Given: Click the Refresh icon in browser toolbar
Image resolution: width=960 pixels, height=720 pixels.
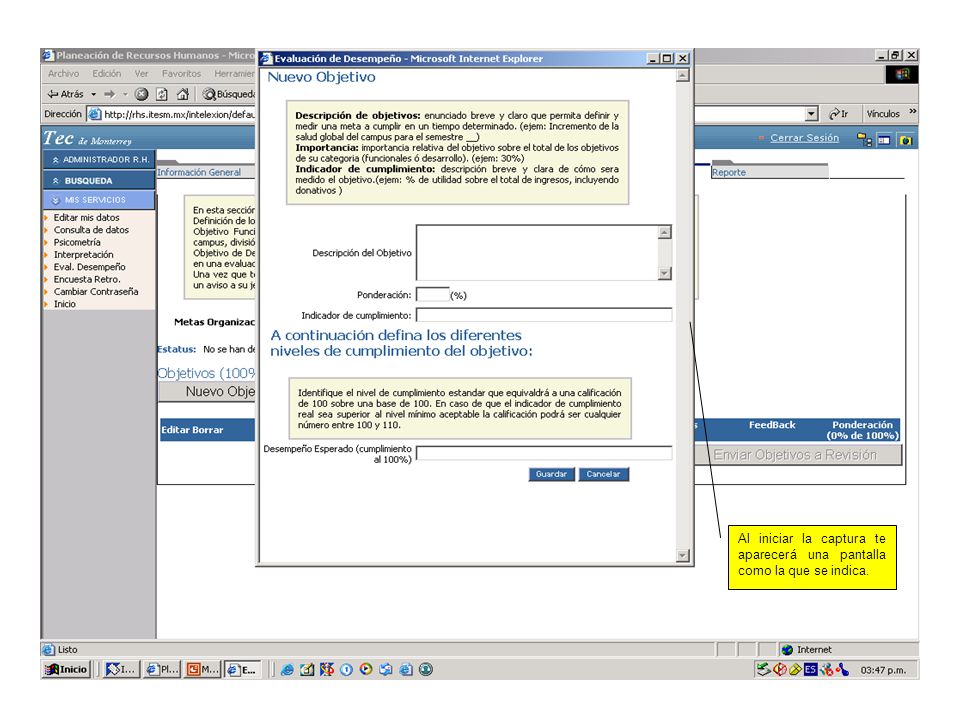Looking at the screenshot, I should click(x=162, y=94).
